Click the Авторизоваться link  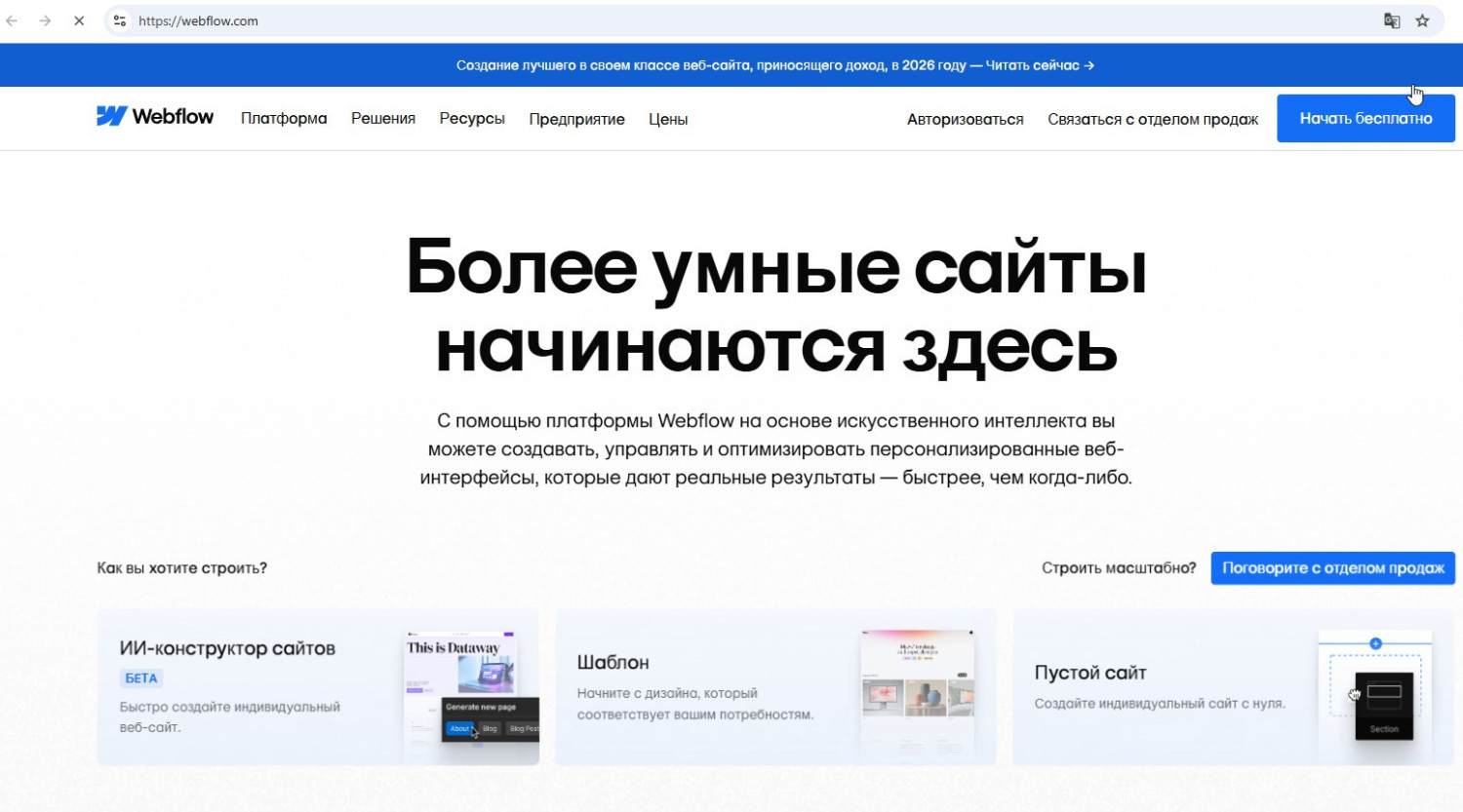965,119
